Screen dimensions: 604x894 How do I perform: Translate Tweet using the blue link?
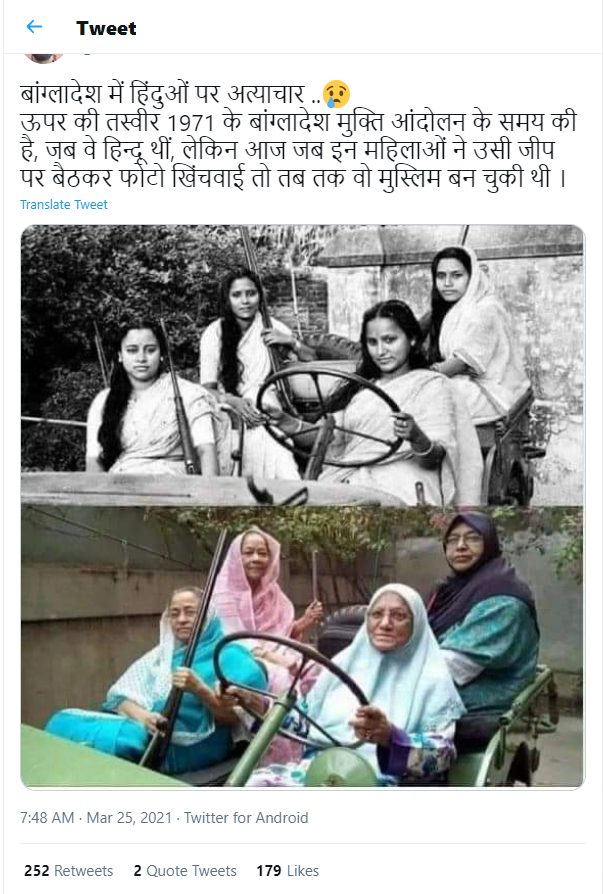pyautogui.click(x=64, y=204)
